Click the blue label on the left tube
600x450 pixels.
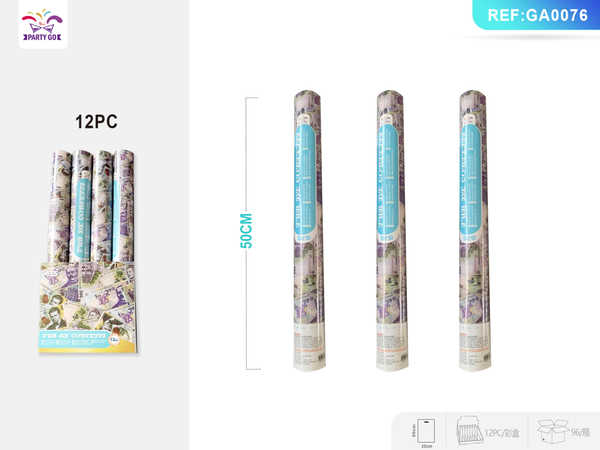click(x=306, y=180)
